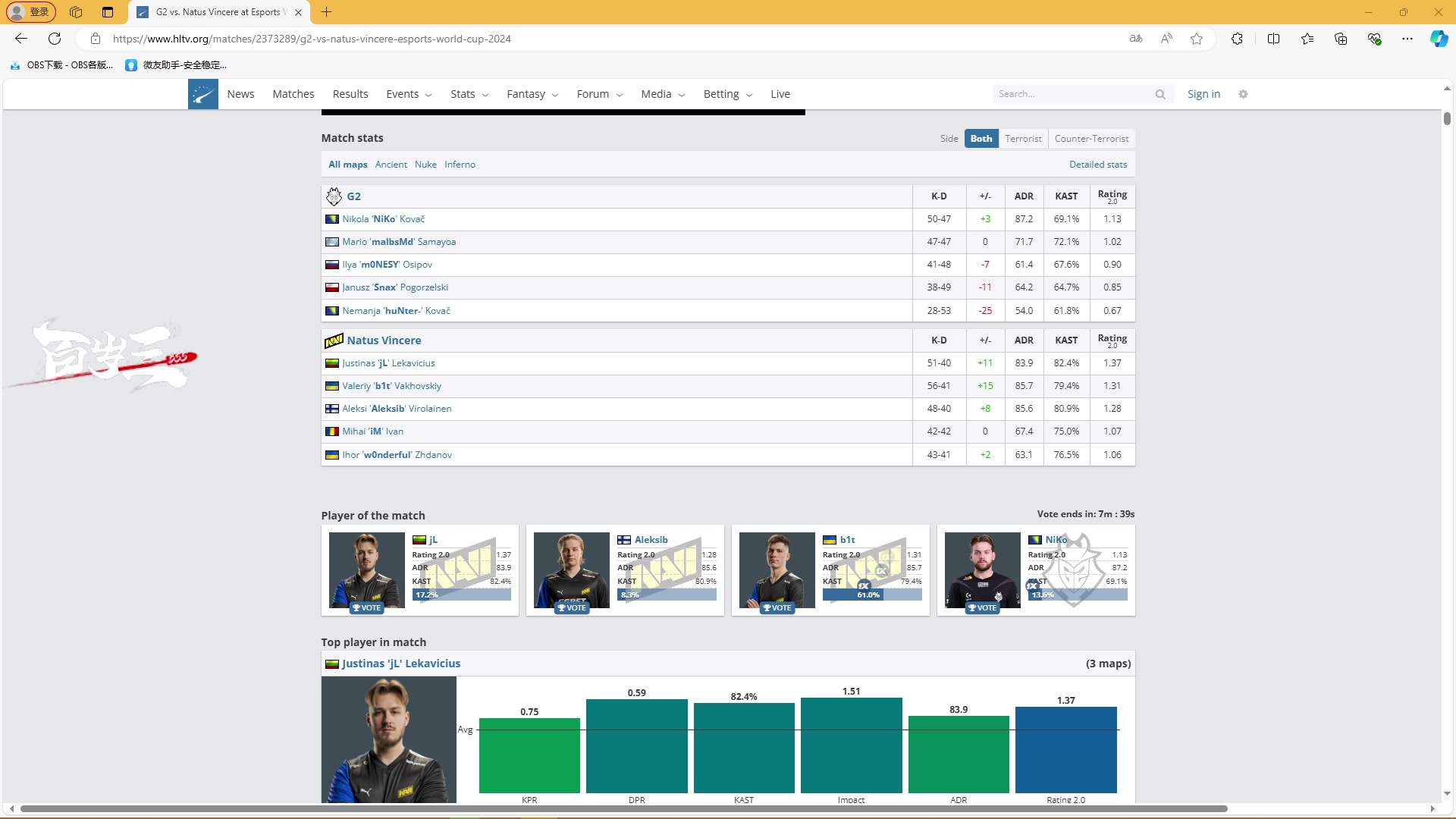Open OBS download bookmark

[x=62, y=65]
